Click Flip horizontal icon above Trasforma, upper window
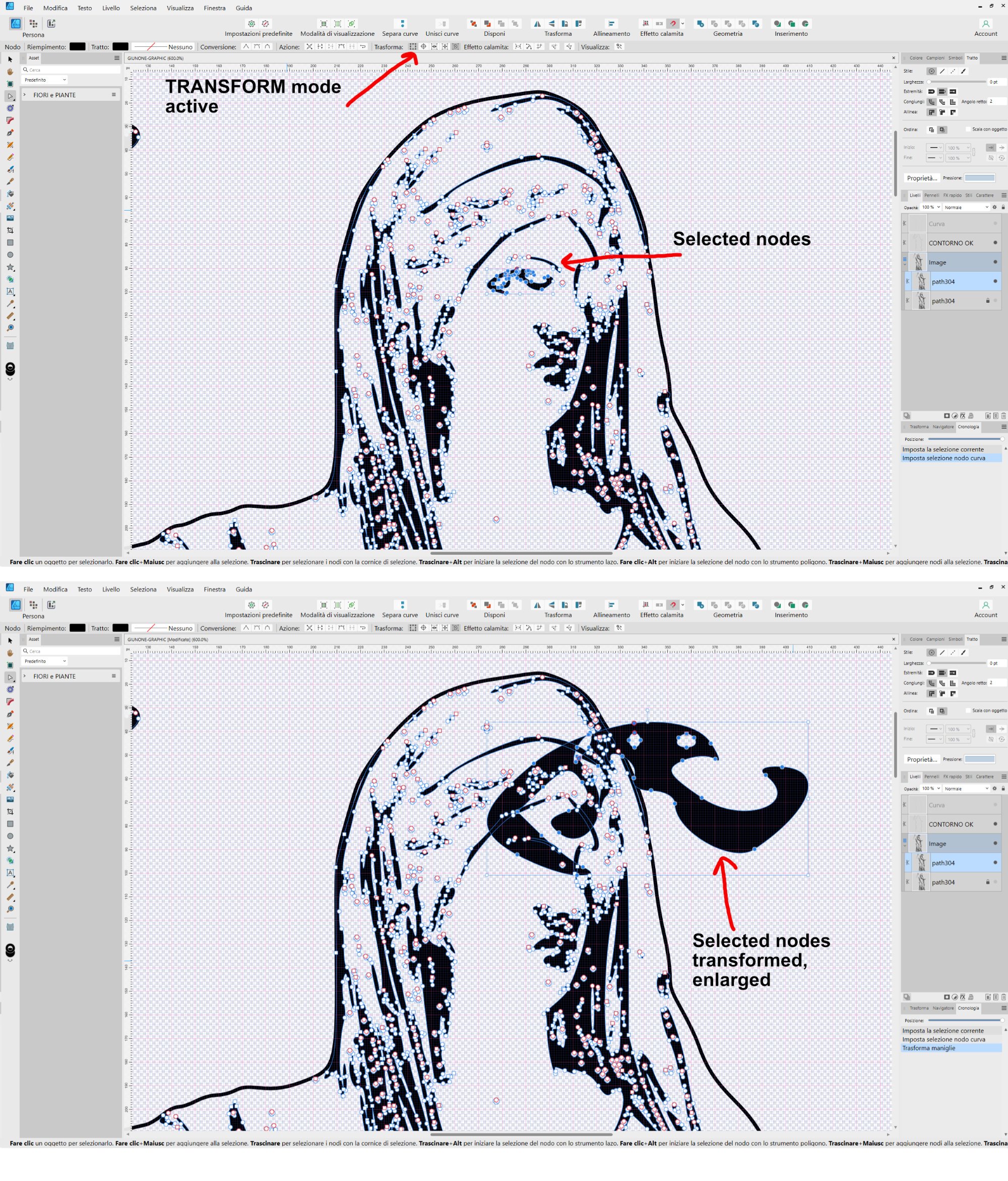The image size is (1008, 1181). (537, 23)
